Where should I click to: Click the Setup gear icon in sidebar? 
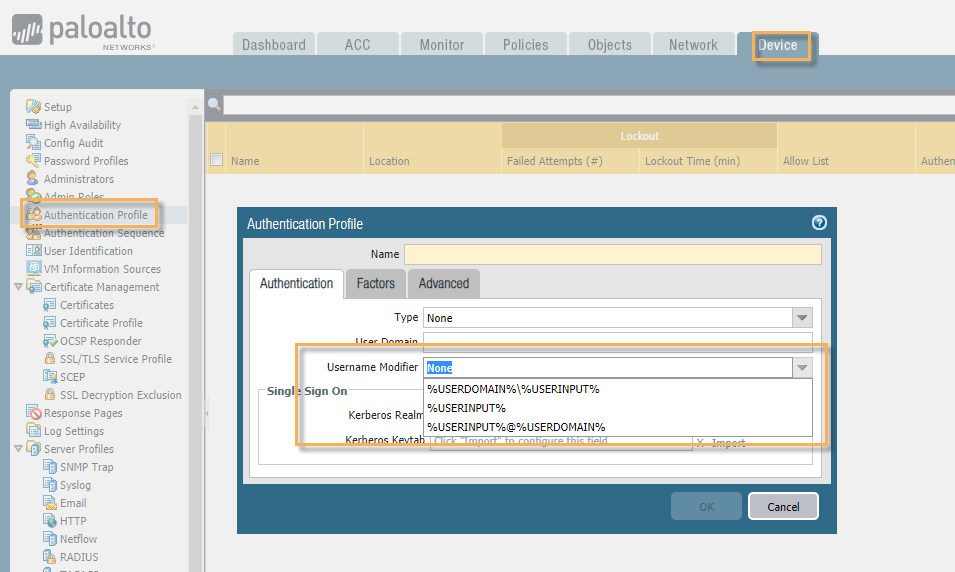click(33, 107)
